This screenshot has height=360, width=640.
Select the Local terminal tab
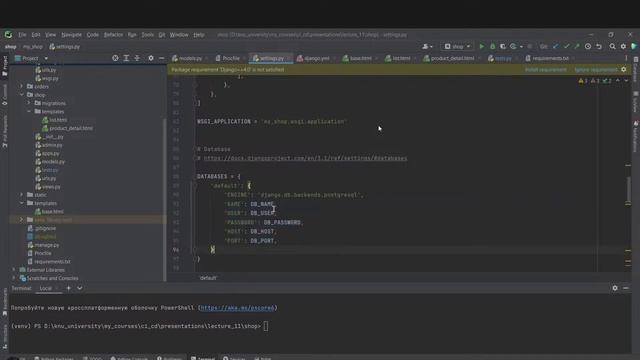pos(45,288)
